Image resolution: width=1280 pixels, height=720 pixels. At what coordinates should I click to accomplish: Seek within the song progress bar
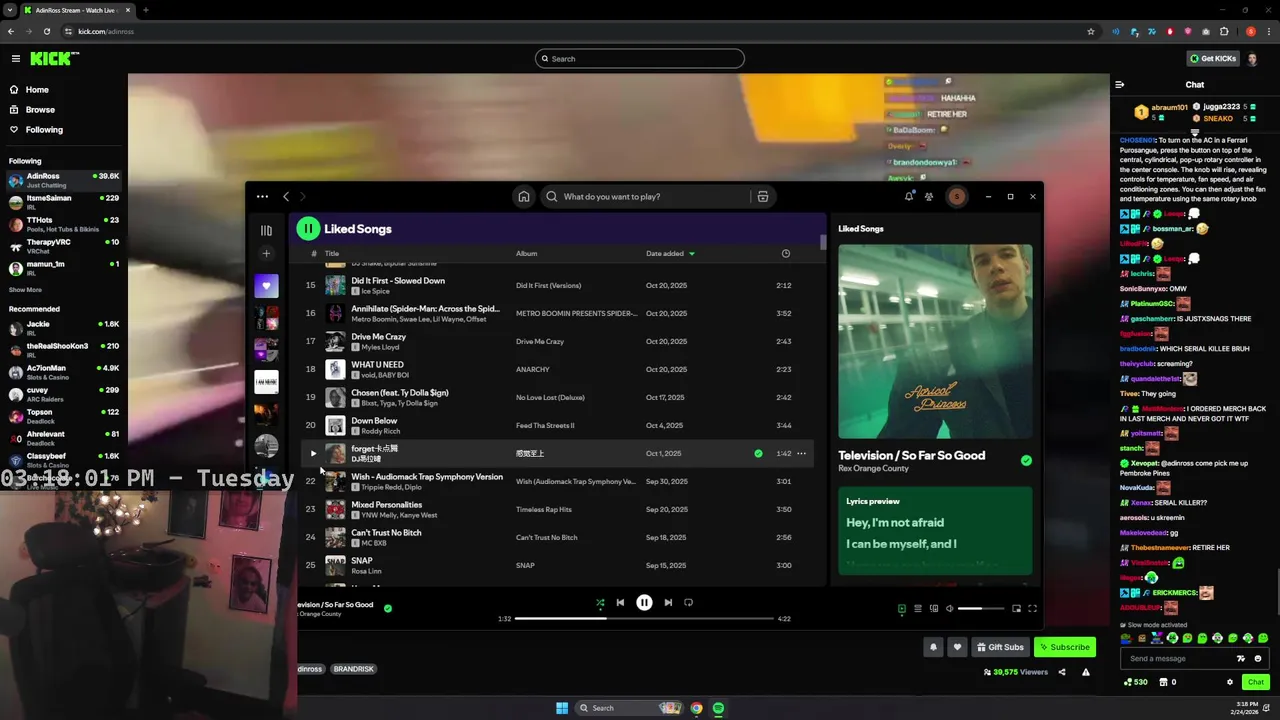[644, 619]
